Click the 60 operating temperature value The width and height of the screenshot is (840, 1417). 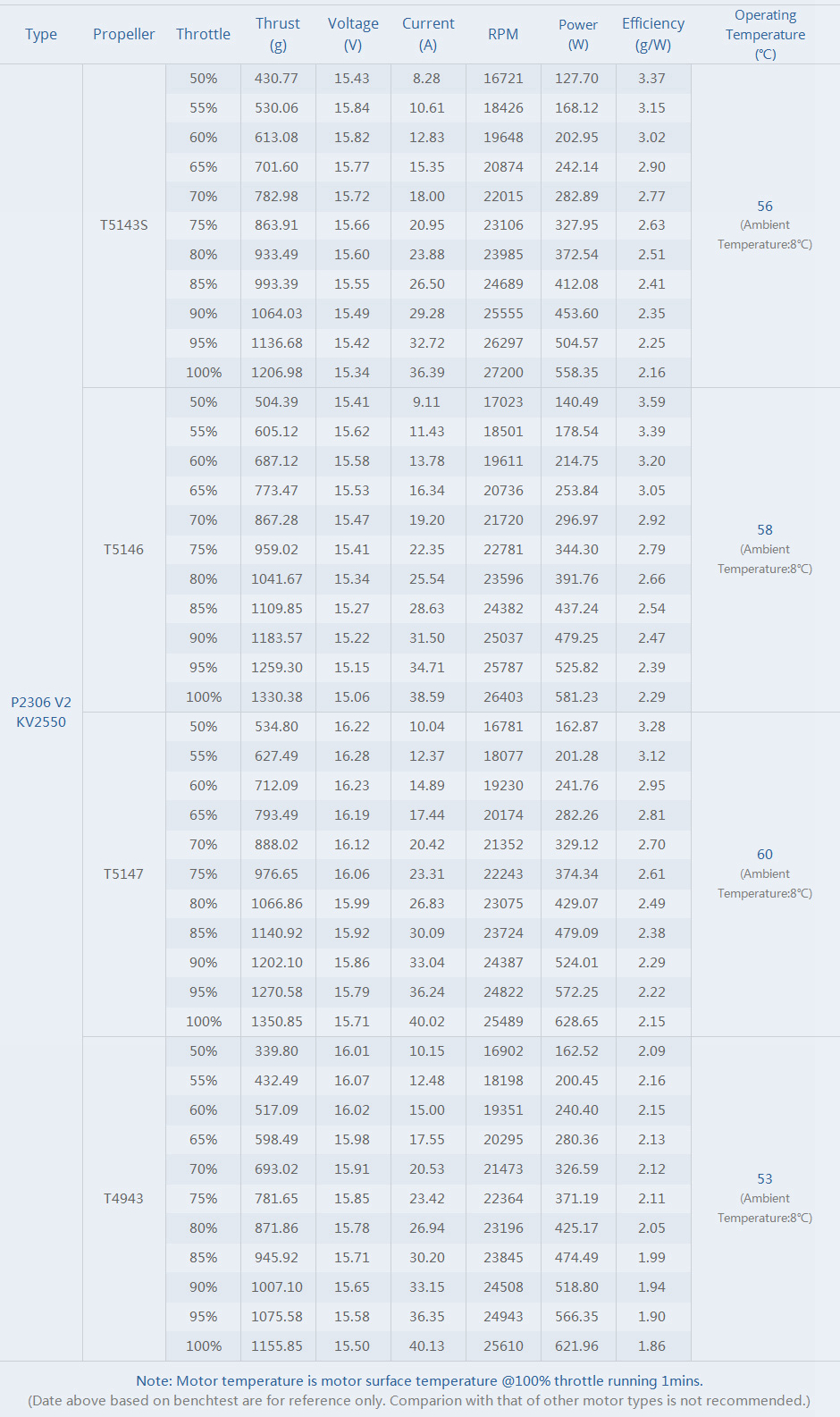pyautogui.click(x=765, y=855)
